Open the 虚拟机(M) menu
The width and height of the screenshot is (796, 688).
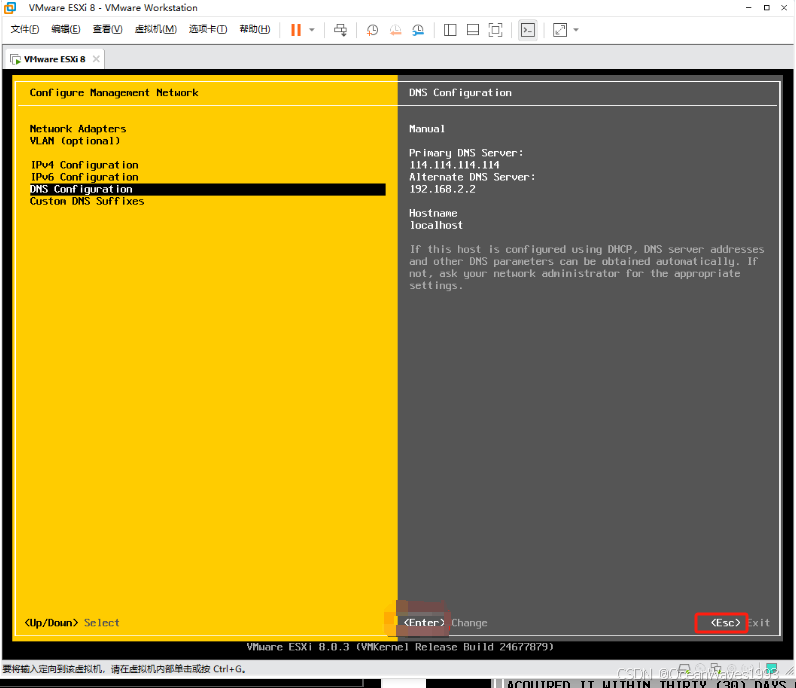click(155, 29)
